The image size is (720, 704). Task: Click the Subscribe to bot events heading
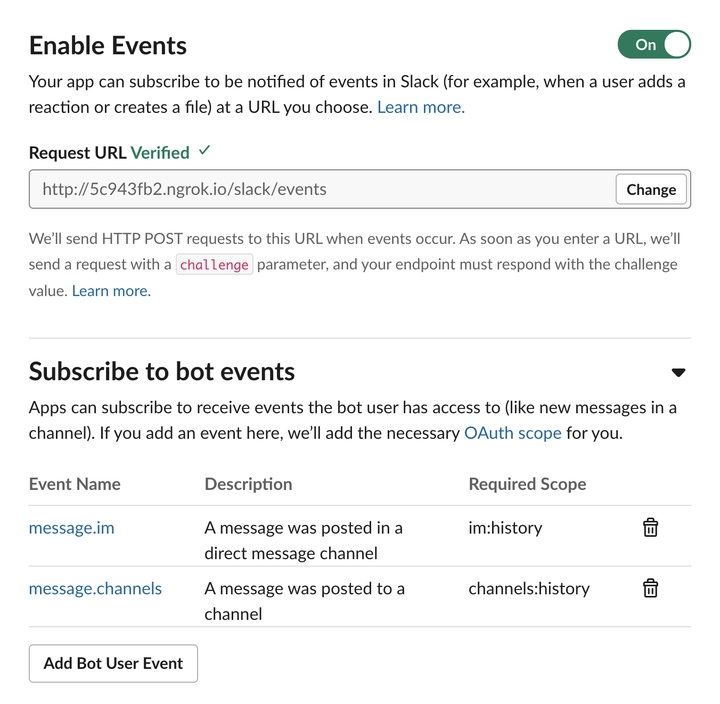click(162, 371)
